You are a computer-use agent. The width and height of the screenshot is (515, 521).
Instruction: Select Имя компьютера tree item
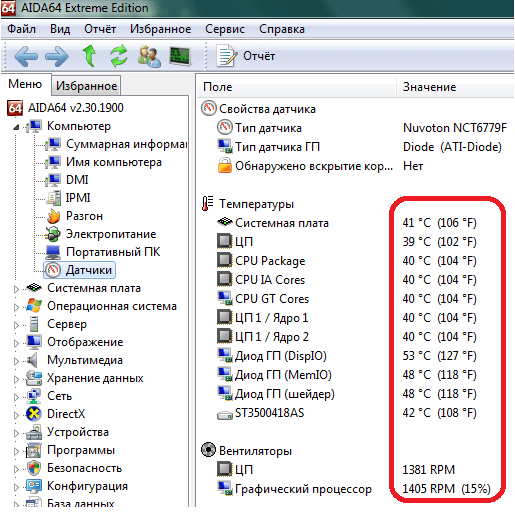point(114,162)
